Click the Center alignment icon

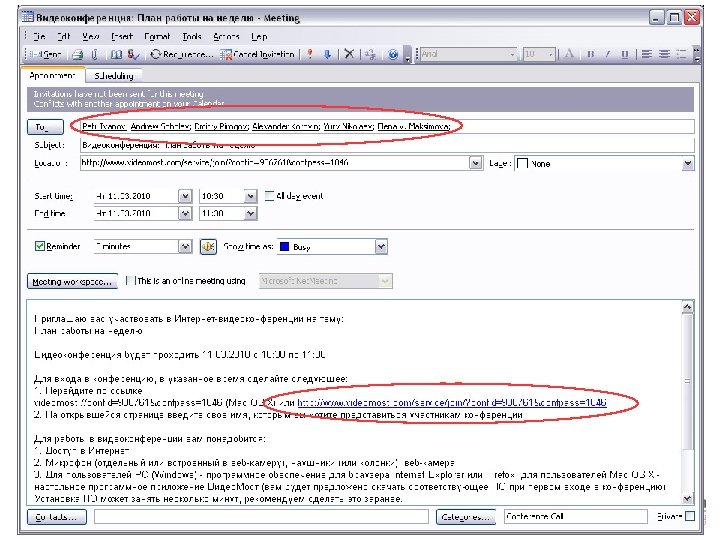(664, 54)
